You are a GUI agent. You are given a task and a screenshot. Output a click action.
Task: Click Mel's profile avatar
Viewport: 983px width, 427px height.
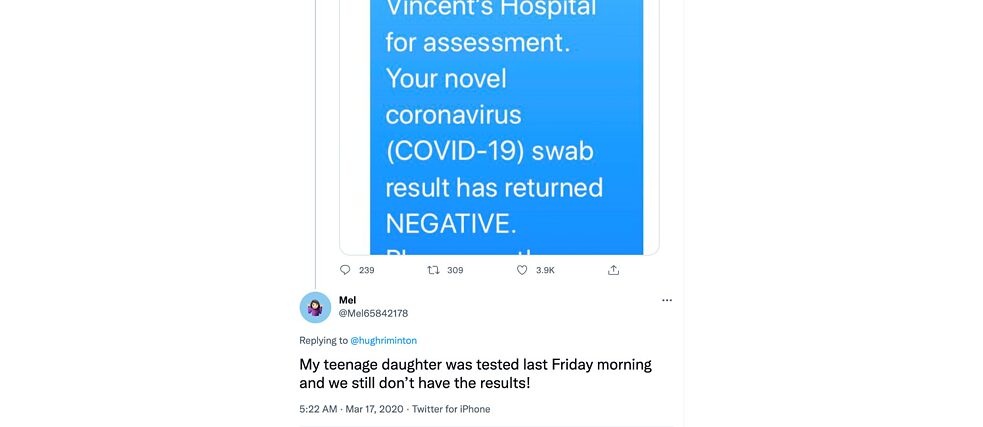pyautogui.click(x=315, y=307)
